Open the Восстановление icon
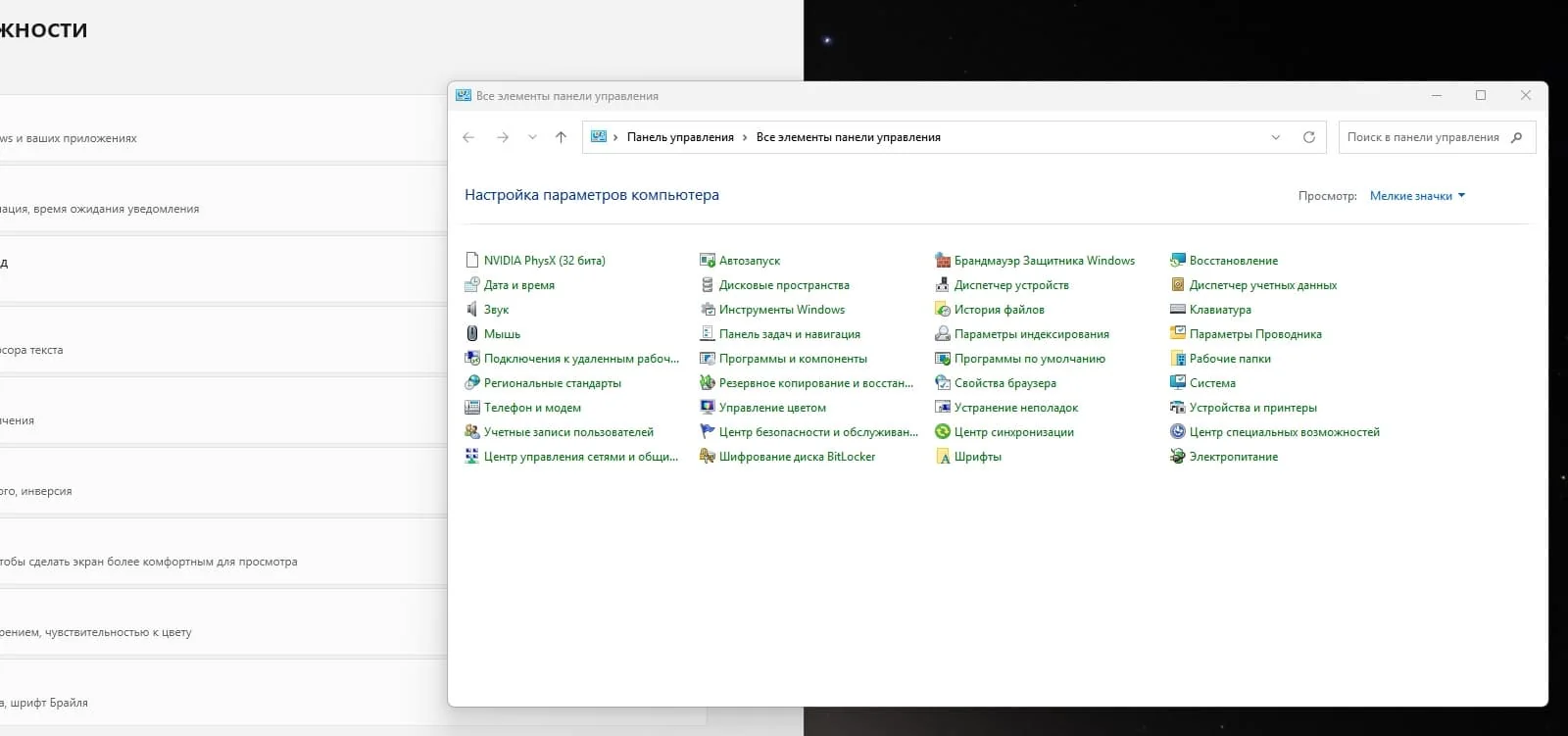 [x=1178, y=261]
